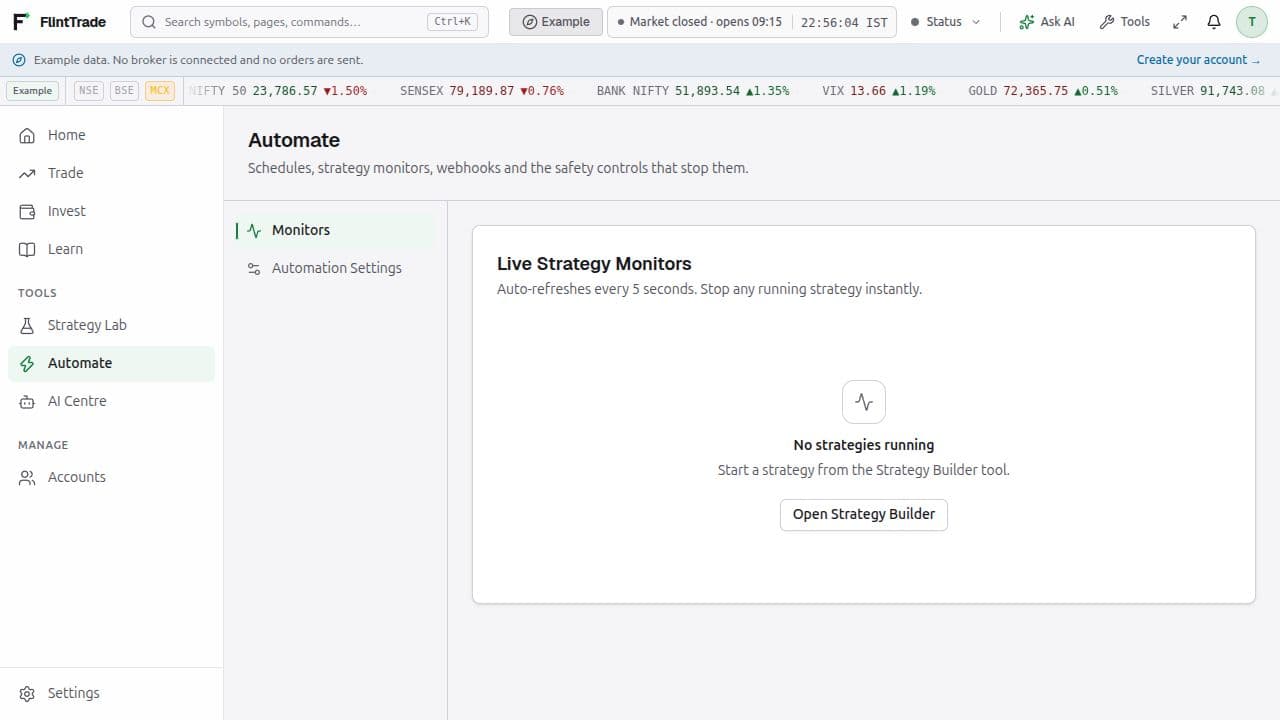Open the Monitors tab
Viewport: 1280px width, 720px height.
pyautogui.click(x=335, y=230)
